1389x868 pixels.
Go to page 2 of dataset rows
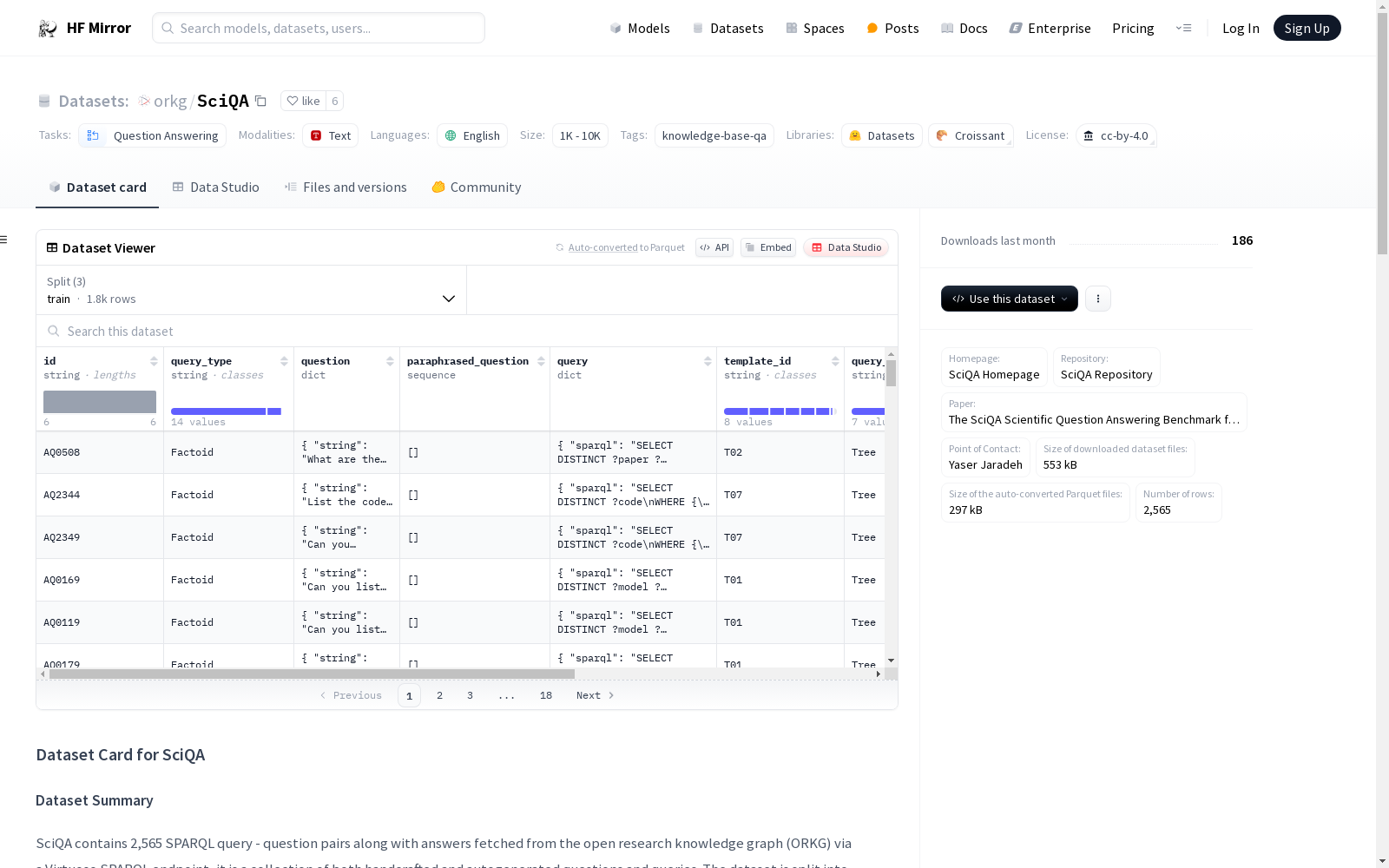pos(440,695)
